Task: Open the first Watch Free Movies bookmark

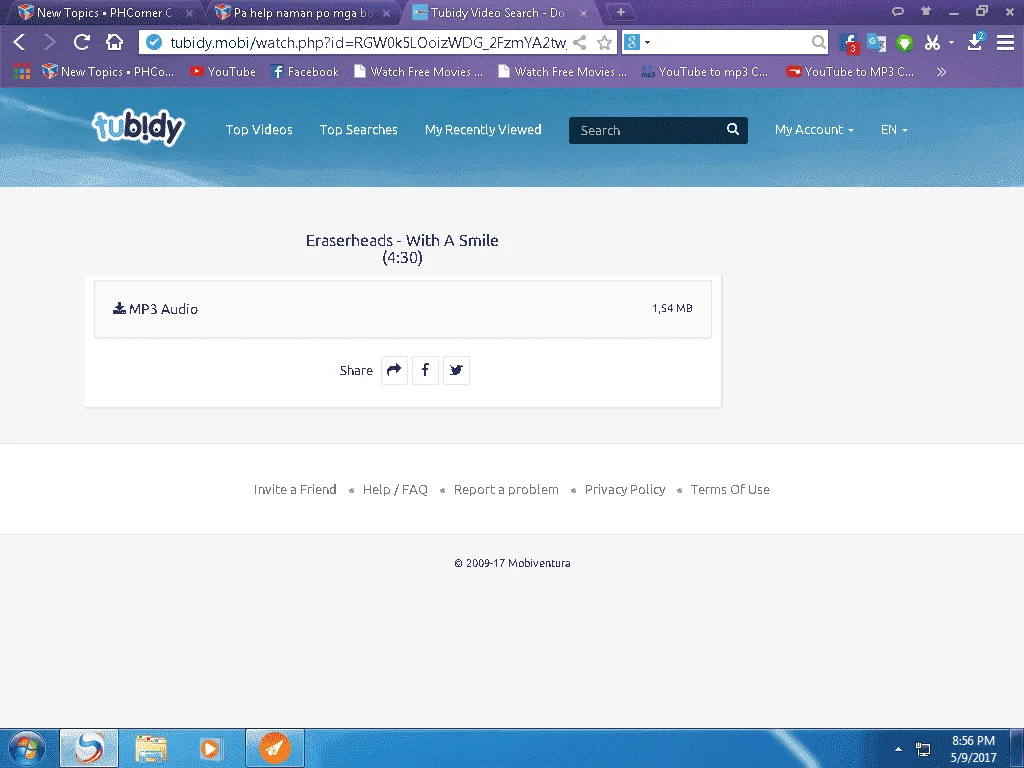Action: pyautogui.click(x=419, y=72)
